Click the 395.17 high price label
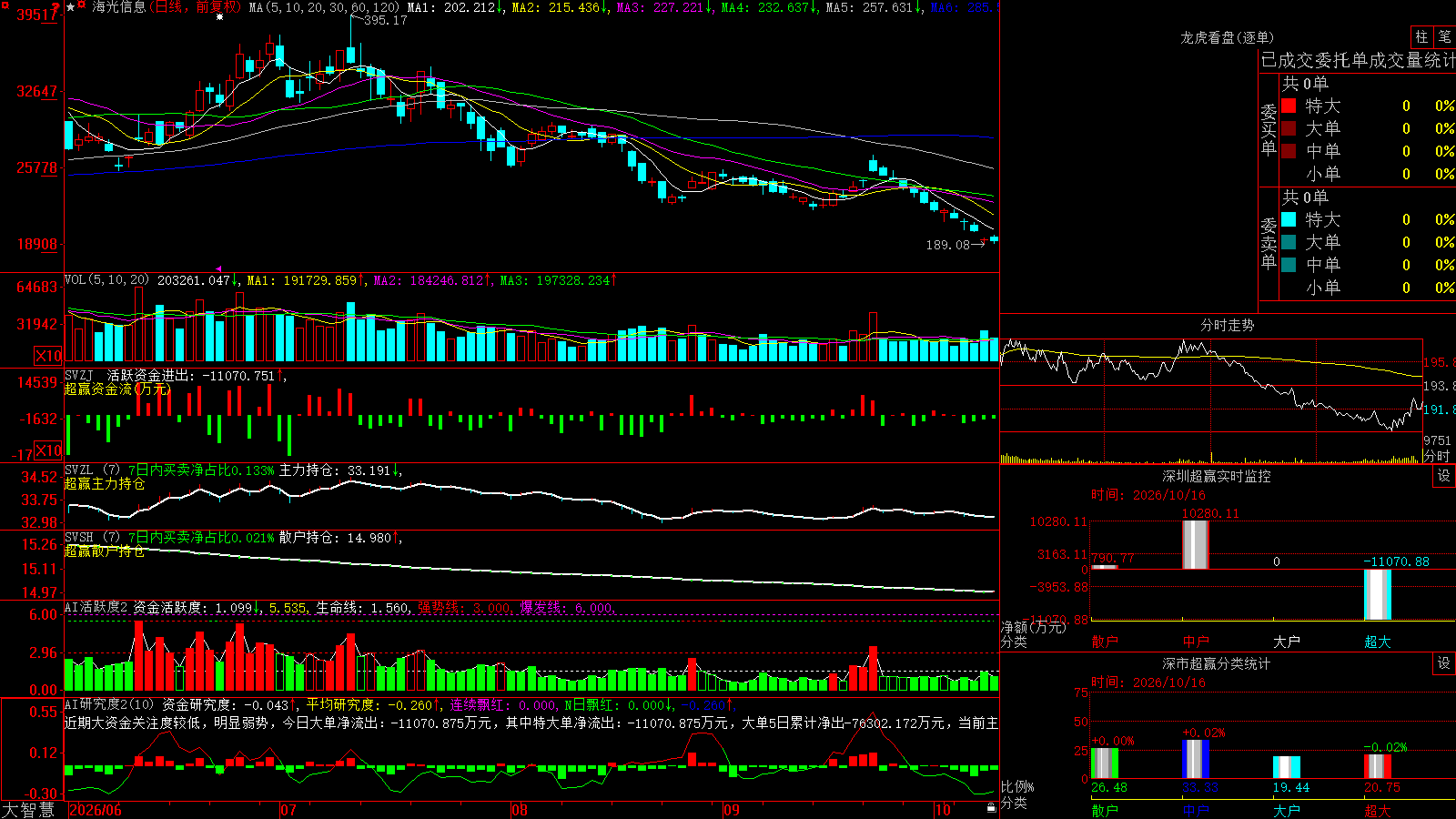 (386, 20)
